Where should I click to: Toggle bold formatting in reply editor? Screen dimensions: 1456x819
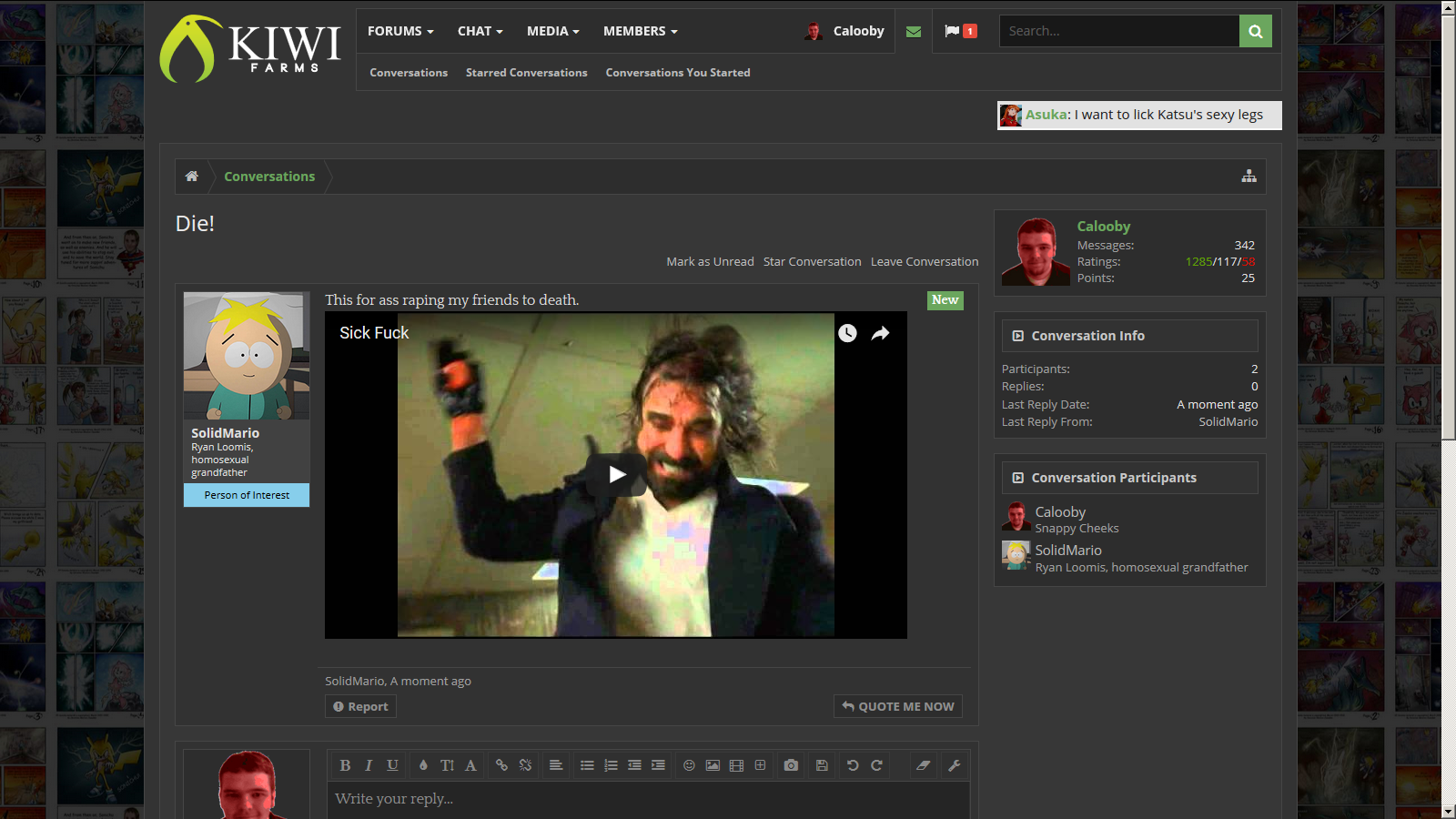pyautogui.click(x=345, y=765)
